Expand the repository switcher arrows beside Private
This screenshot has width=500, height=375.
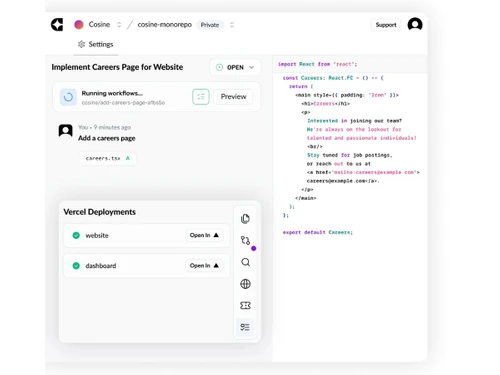coord(232,25)
